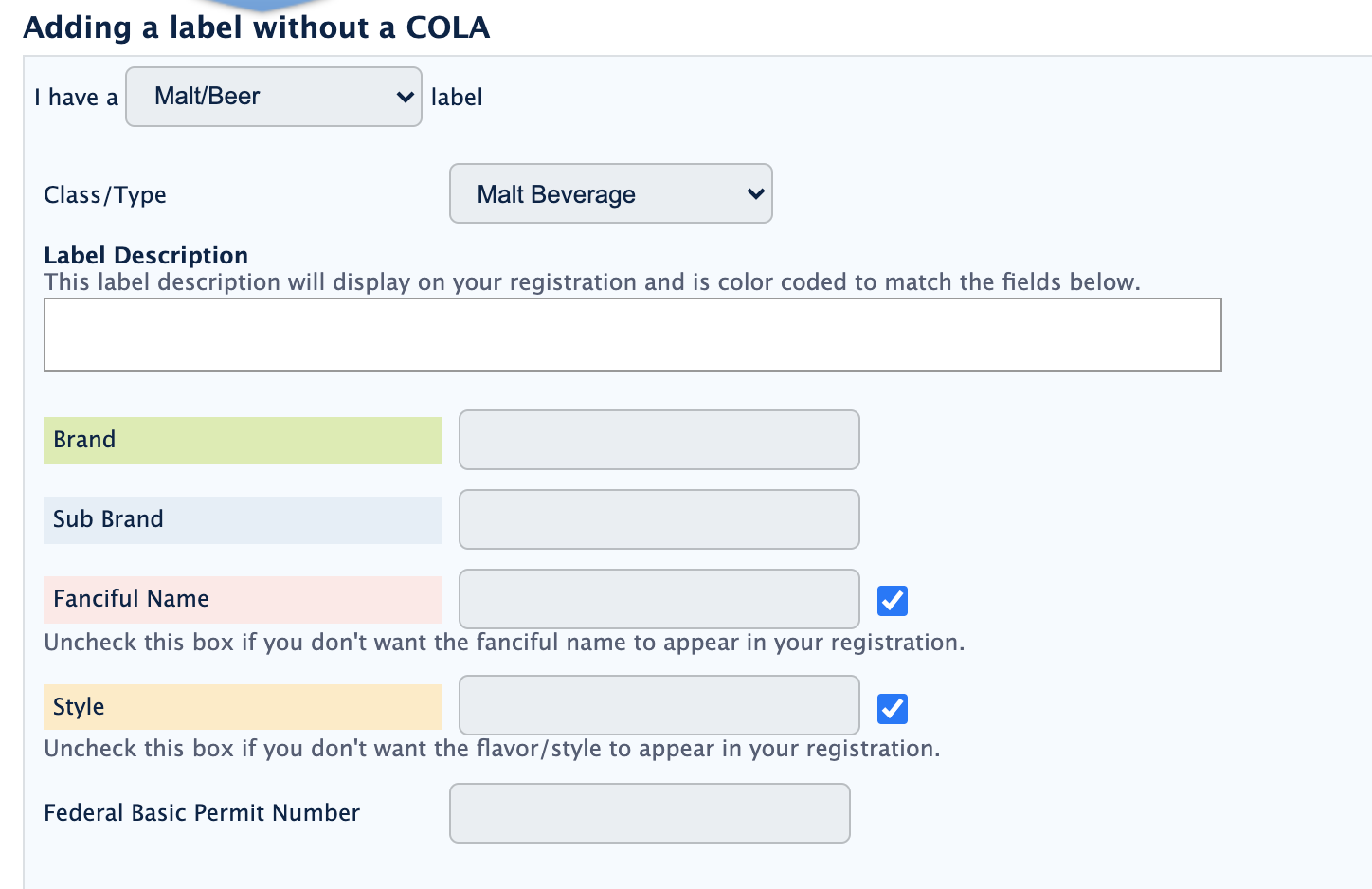
Task: Open the Malt/Beer label type dropdown
Action: [273, 97]
